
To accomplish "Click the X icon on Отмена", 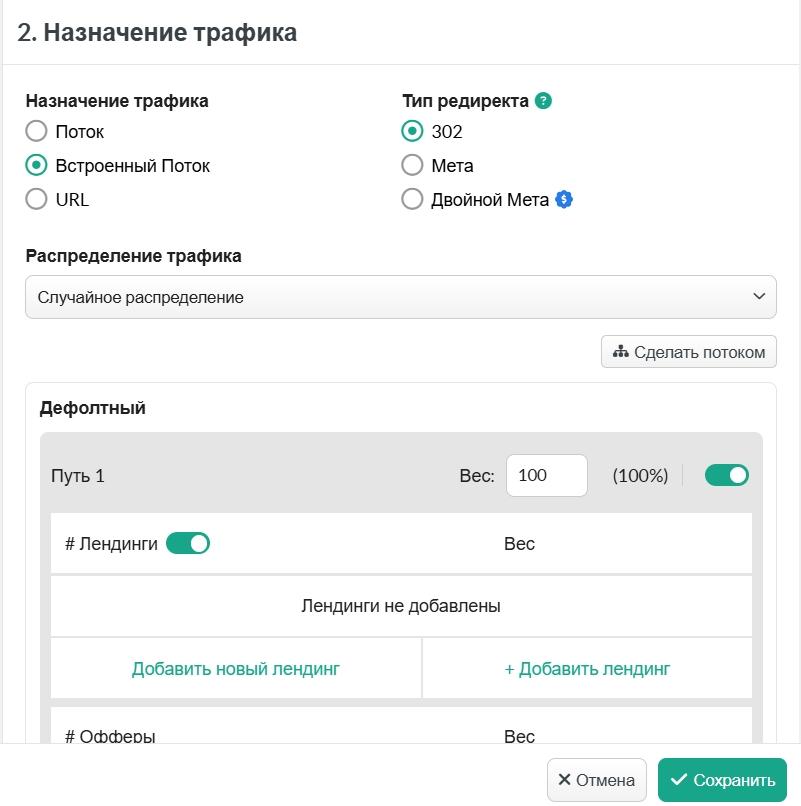I will point(564,779).
